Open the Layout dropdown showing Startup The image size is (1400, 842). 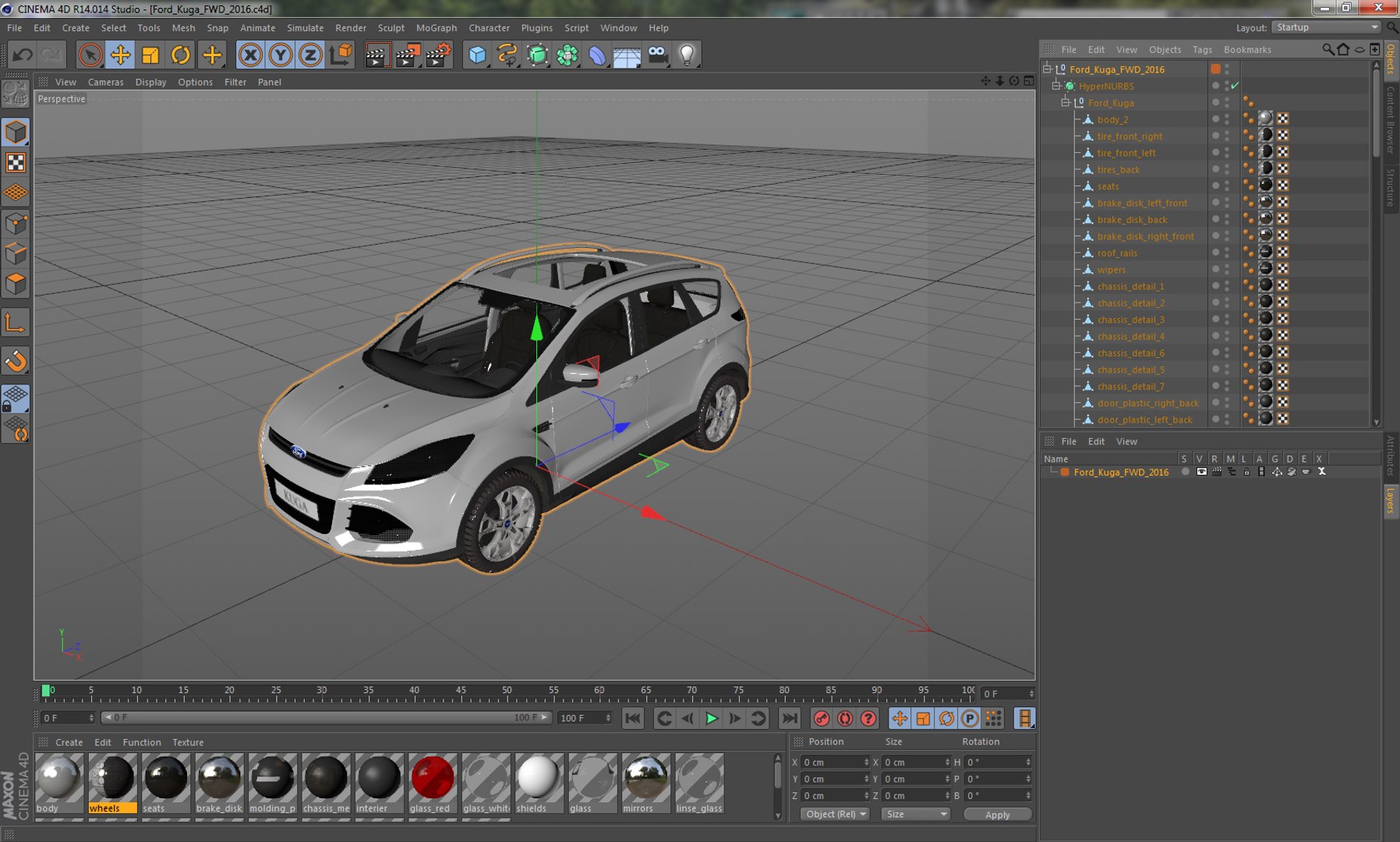coord(1326,27)
